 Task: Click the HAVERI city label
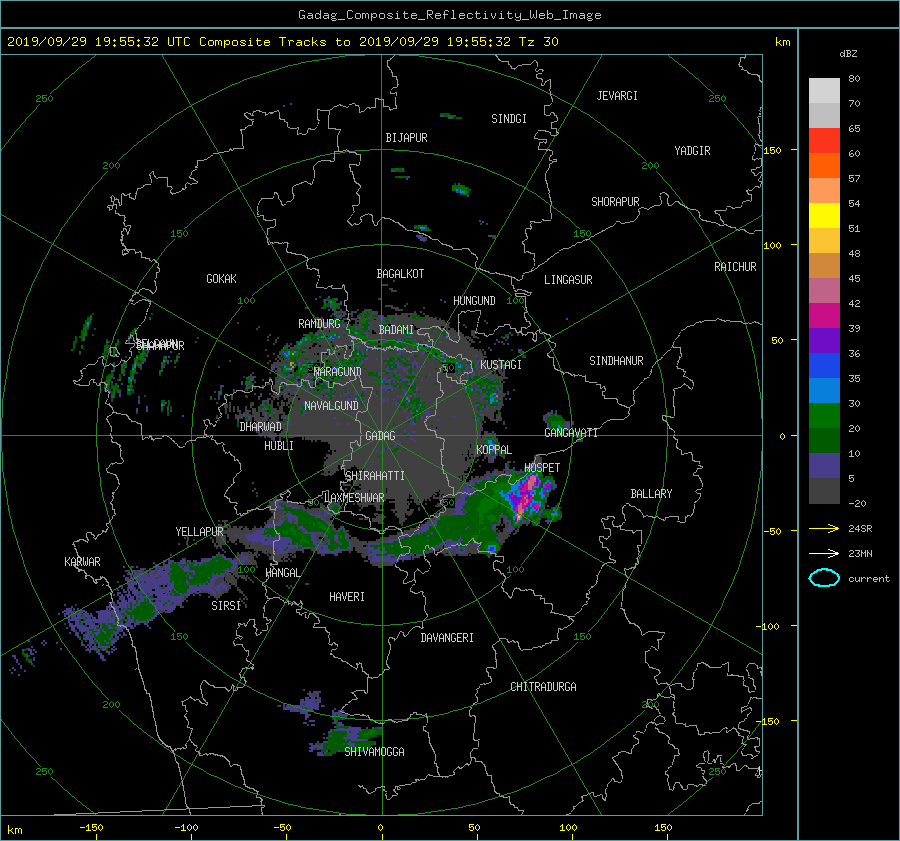347,597
